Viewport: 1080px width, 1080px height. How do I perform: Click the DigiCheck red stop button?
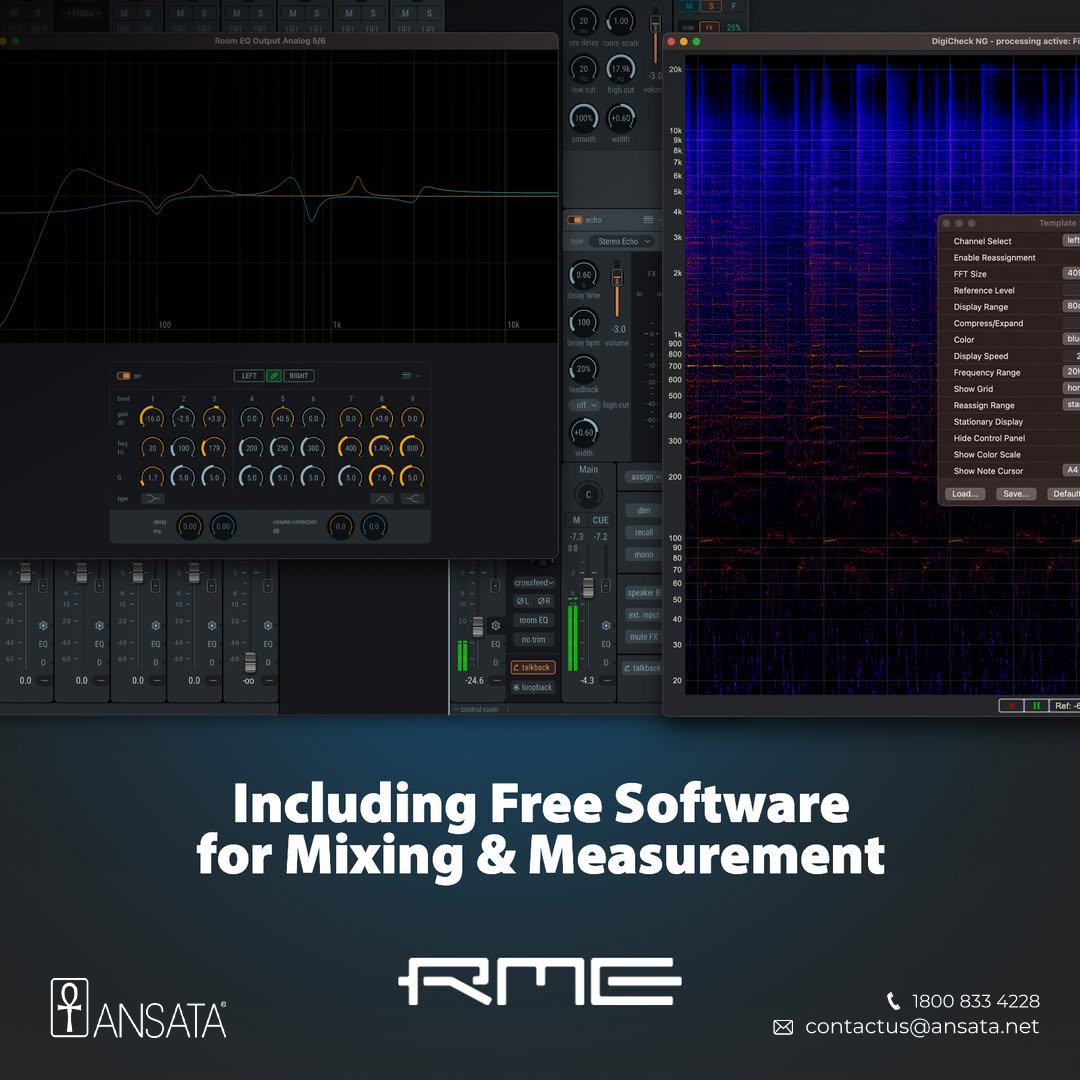point(1011,706)
